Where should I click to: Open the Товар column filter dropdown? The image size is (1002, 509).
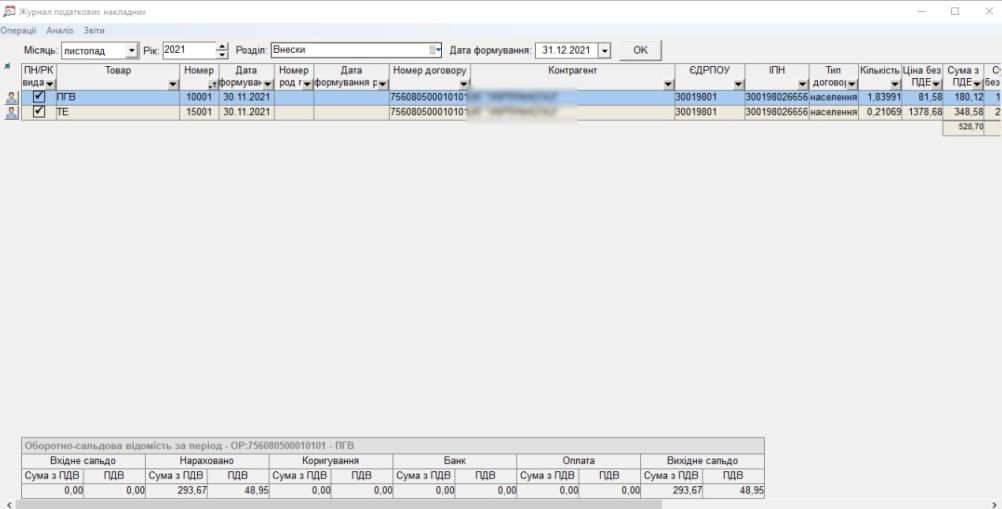point(174,83)
